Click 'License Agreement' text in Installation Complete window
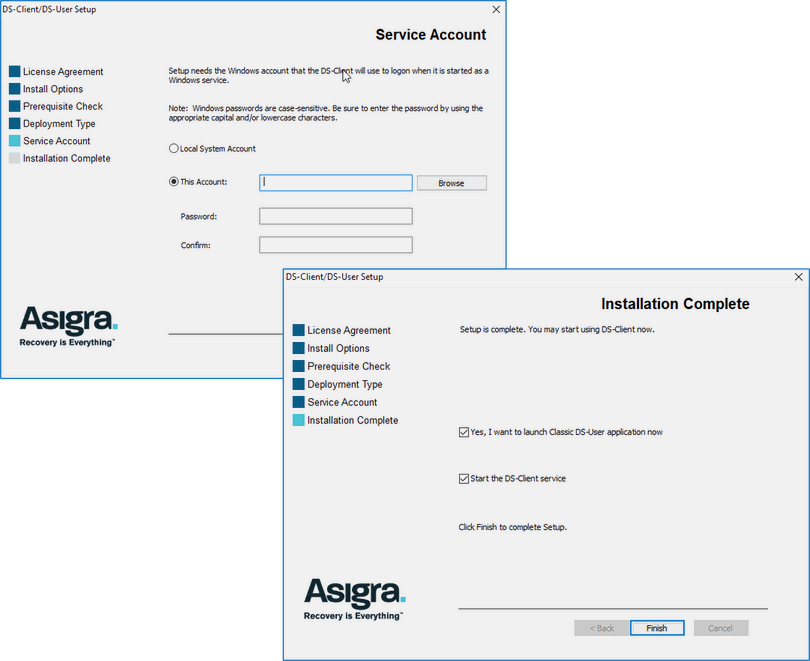The height and width of the screenshot is (661, 810). click(349, 330)
